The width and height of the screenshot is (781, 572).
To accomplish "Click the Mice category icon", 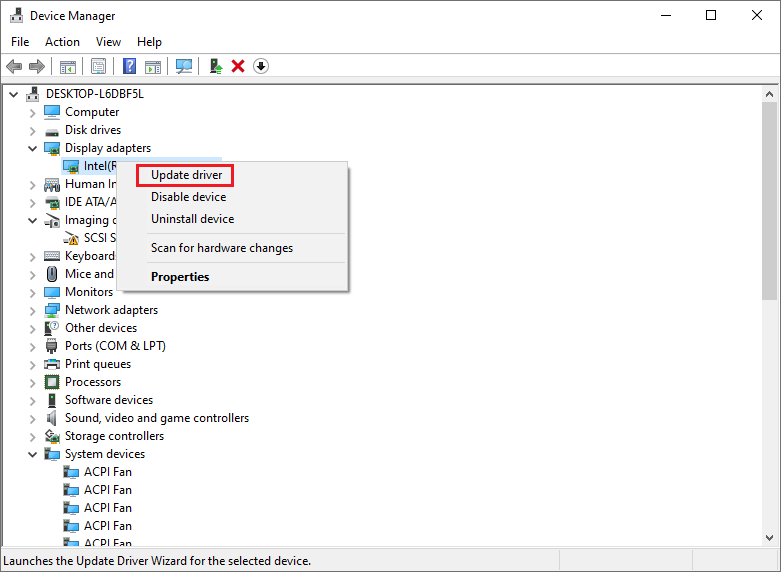I will point(52,274).
